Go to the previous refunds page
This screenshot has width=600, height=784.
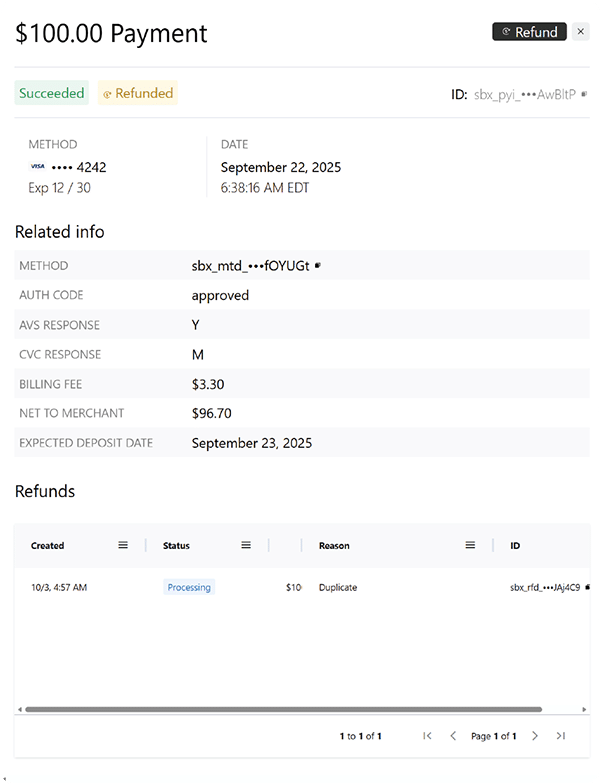tap(453, 736)
